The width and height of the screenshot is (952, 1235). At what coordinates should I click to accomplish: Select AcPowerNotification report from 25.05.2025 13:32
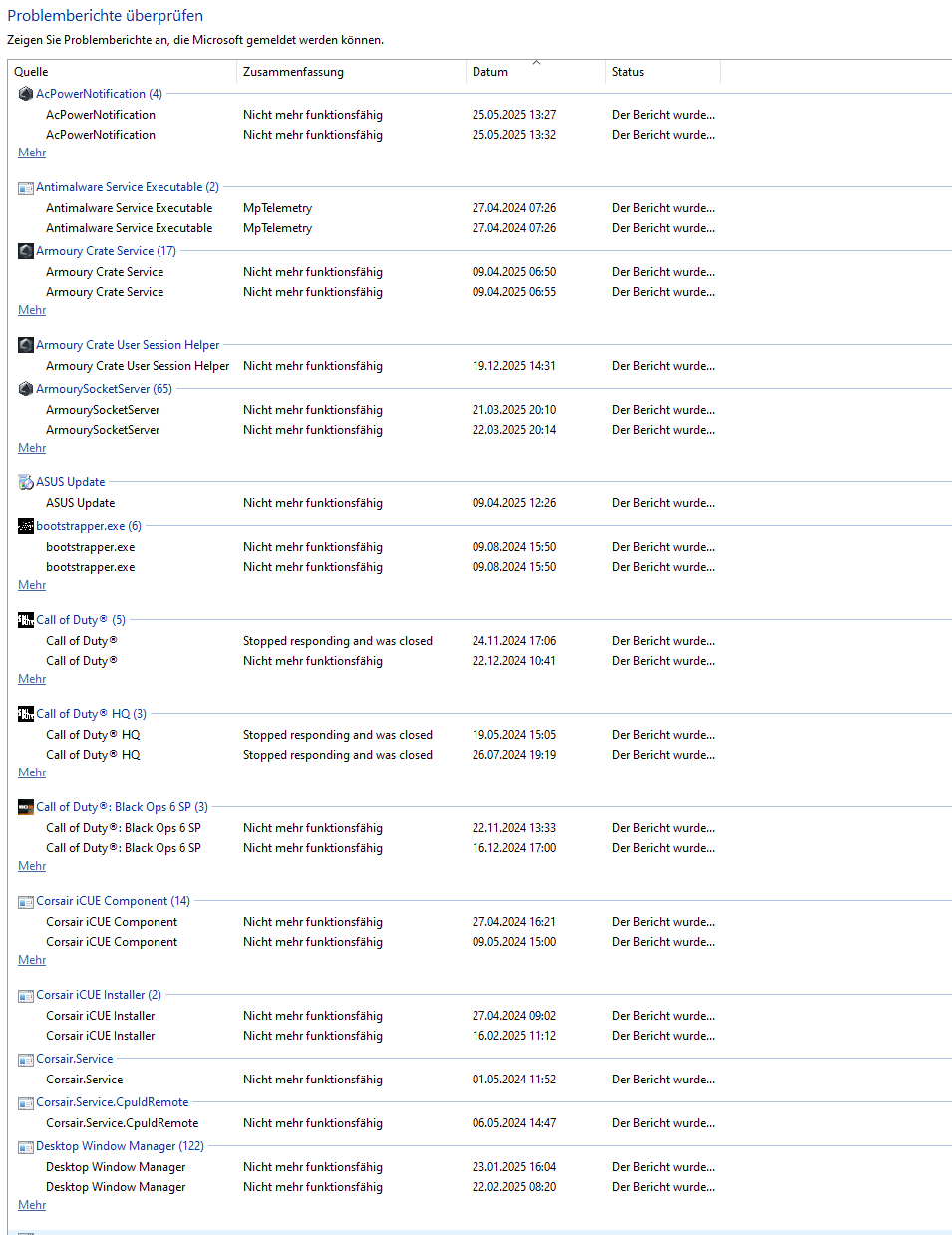(x=380, y=135)
